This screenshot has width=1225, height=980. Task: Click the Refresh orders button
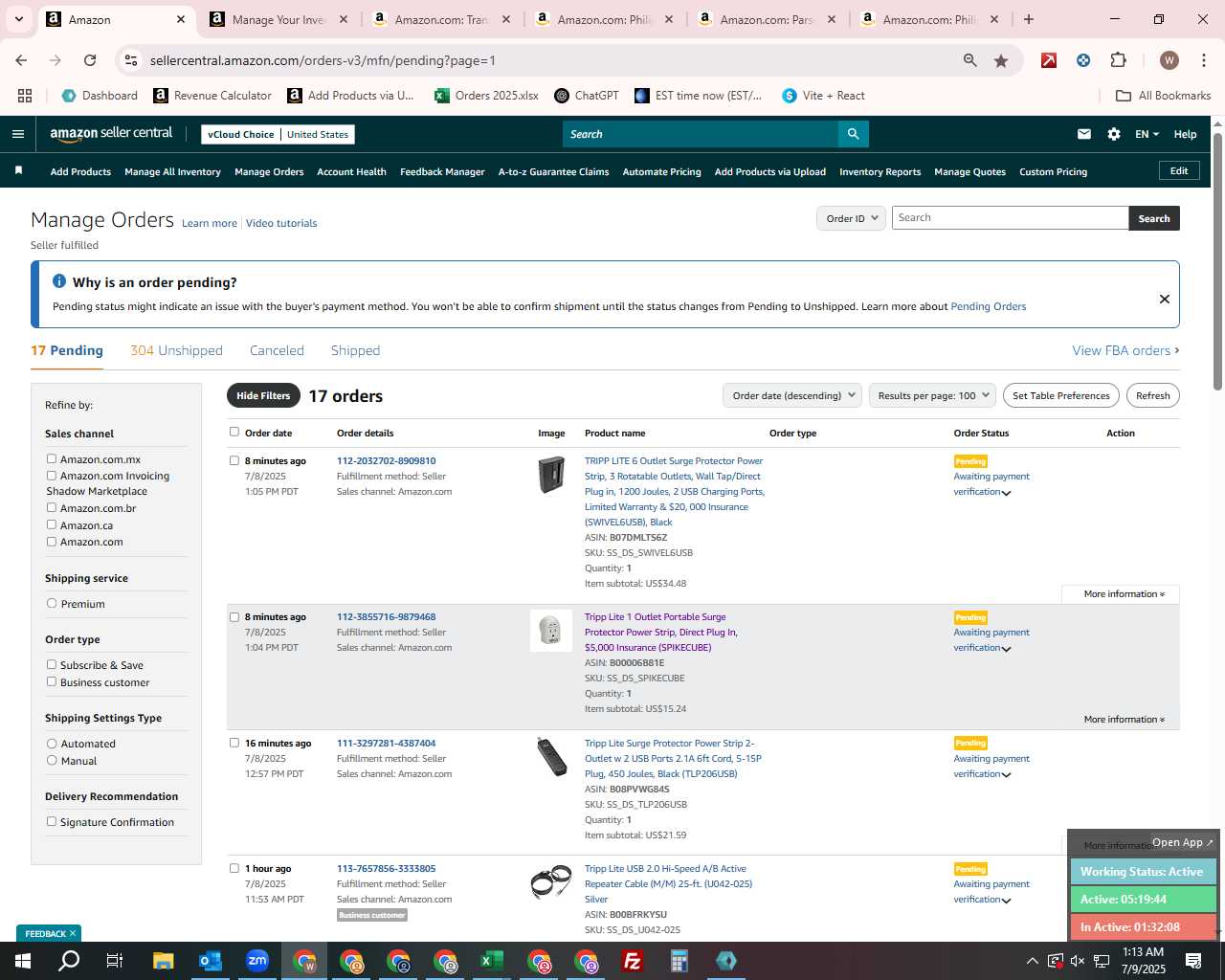click(x=1152, y=395)
